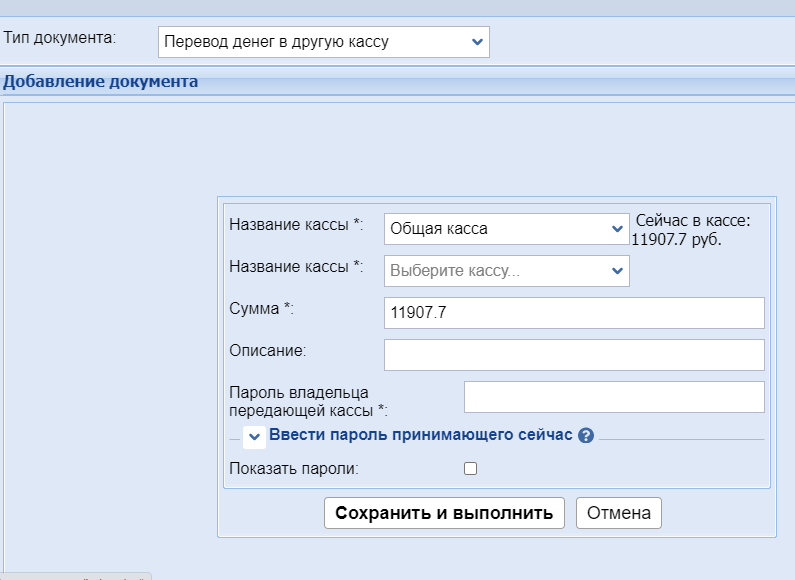Click the Ввести пароль принимающего сейчас text
Viewport: 795px width, 580px height.
(420, 435)
